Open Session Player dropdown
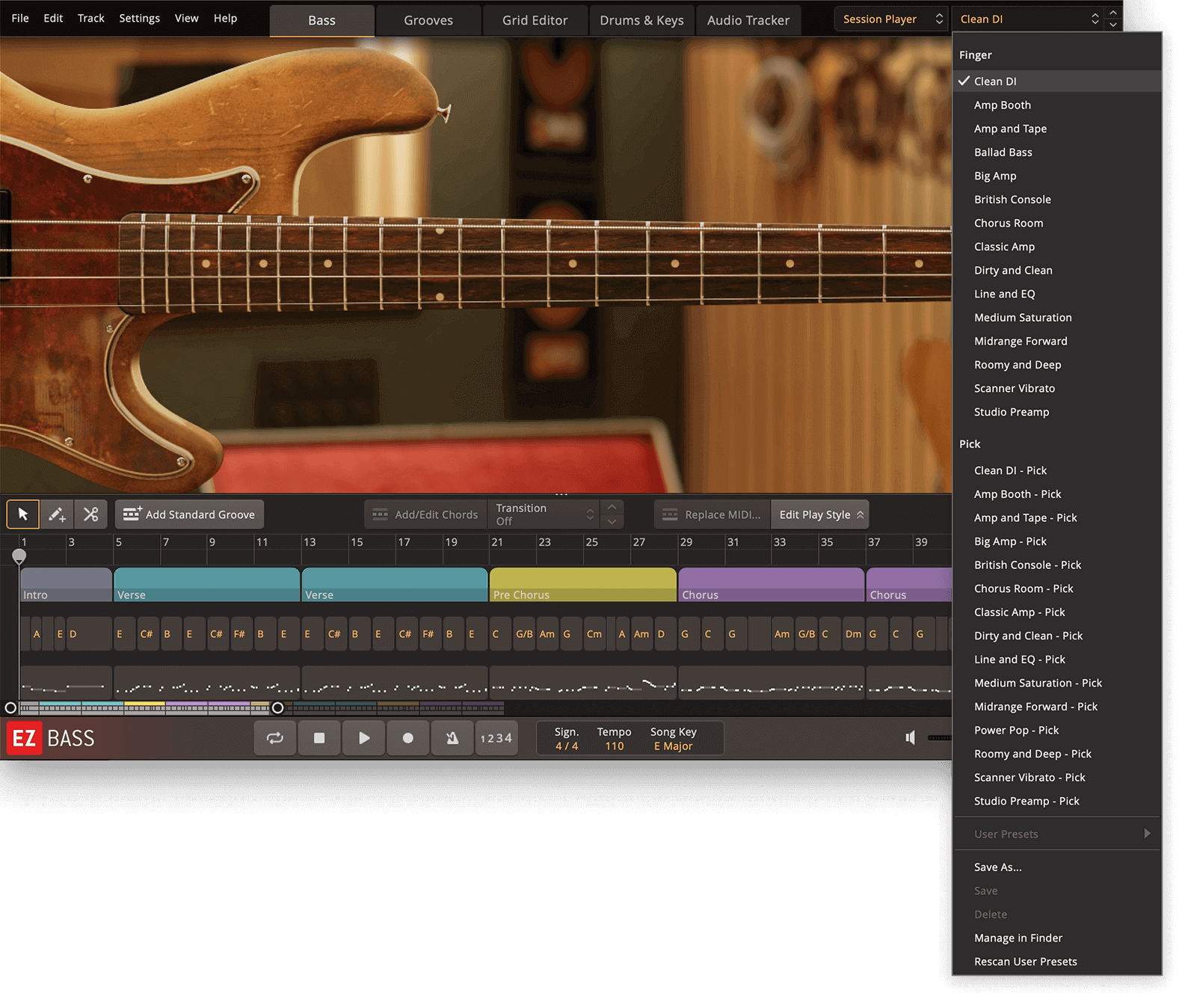The width and height of the screenshot is (1185, 1008). pos(893,19)
